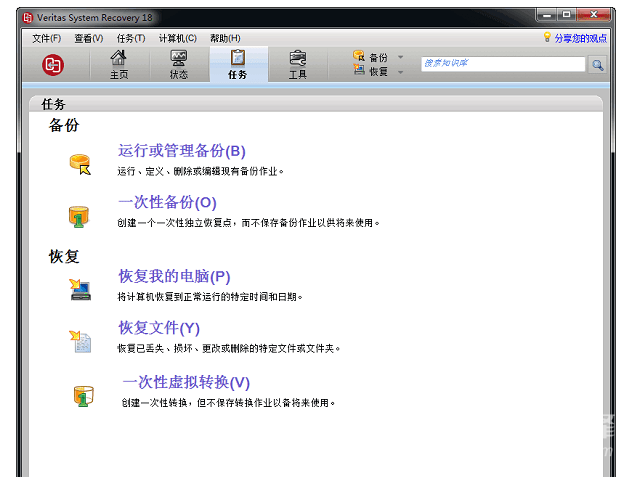The width and height of the screenshot is (631, 477).
Task: Open the 运行或管理备份(B) link
Action: point(181,151)
